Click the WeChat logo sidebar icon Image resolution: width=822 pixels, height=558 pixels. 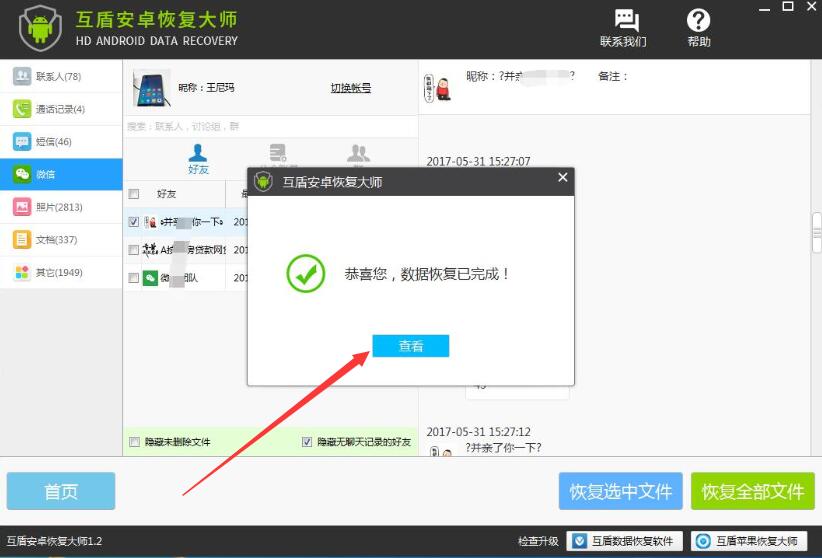pyautogui.click(x=21, y=174)
